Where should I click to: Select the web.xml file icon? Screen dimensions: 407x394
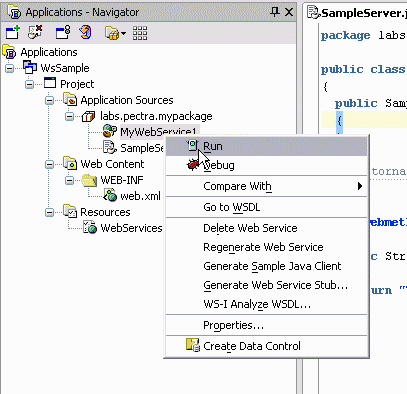(110, 196)
